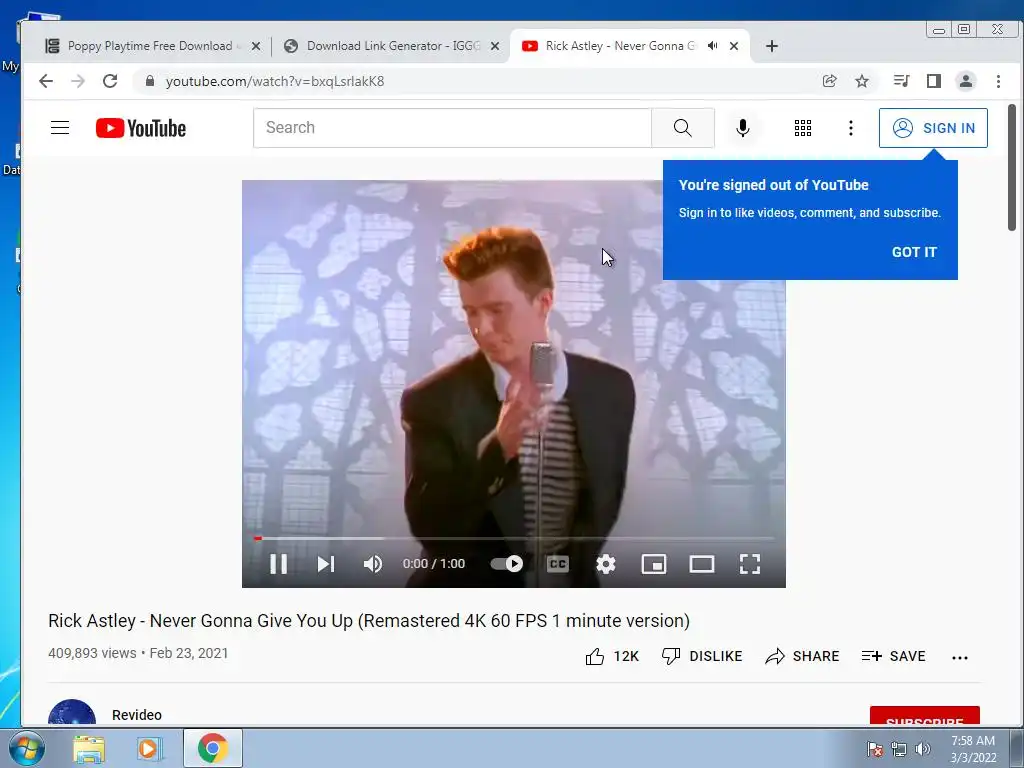Toggle closed captions CC button
This screenshot has height=768, width=1024.
pyautogui.click(x=558, y=564)
